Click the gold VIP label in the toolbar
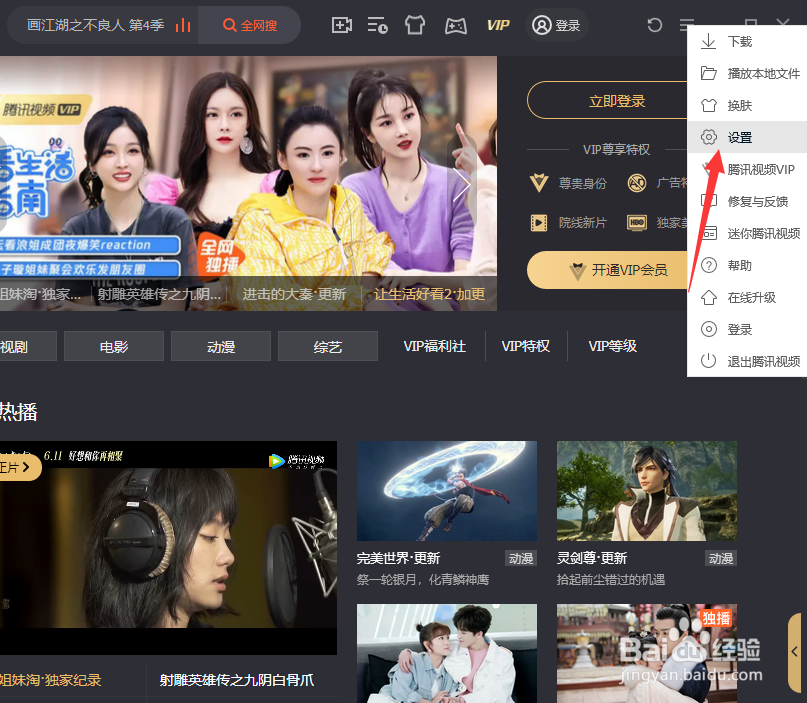 [x=498, y=25]
